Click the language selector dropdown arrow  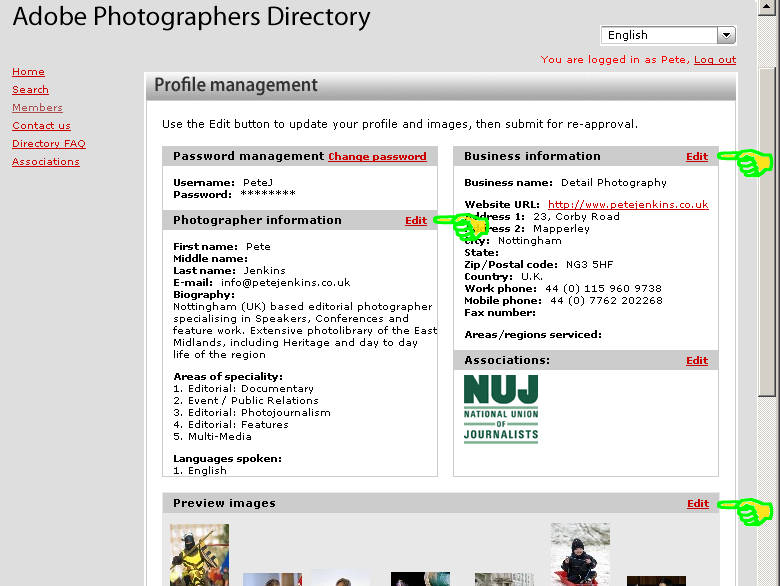(726, 35)
